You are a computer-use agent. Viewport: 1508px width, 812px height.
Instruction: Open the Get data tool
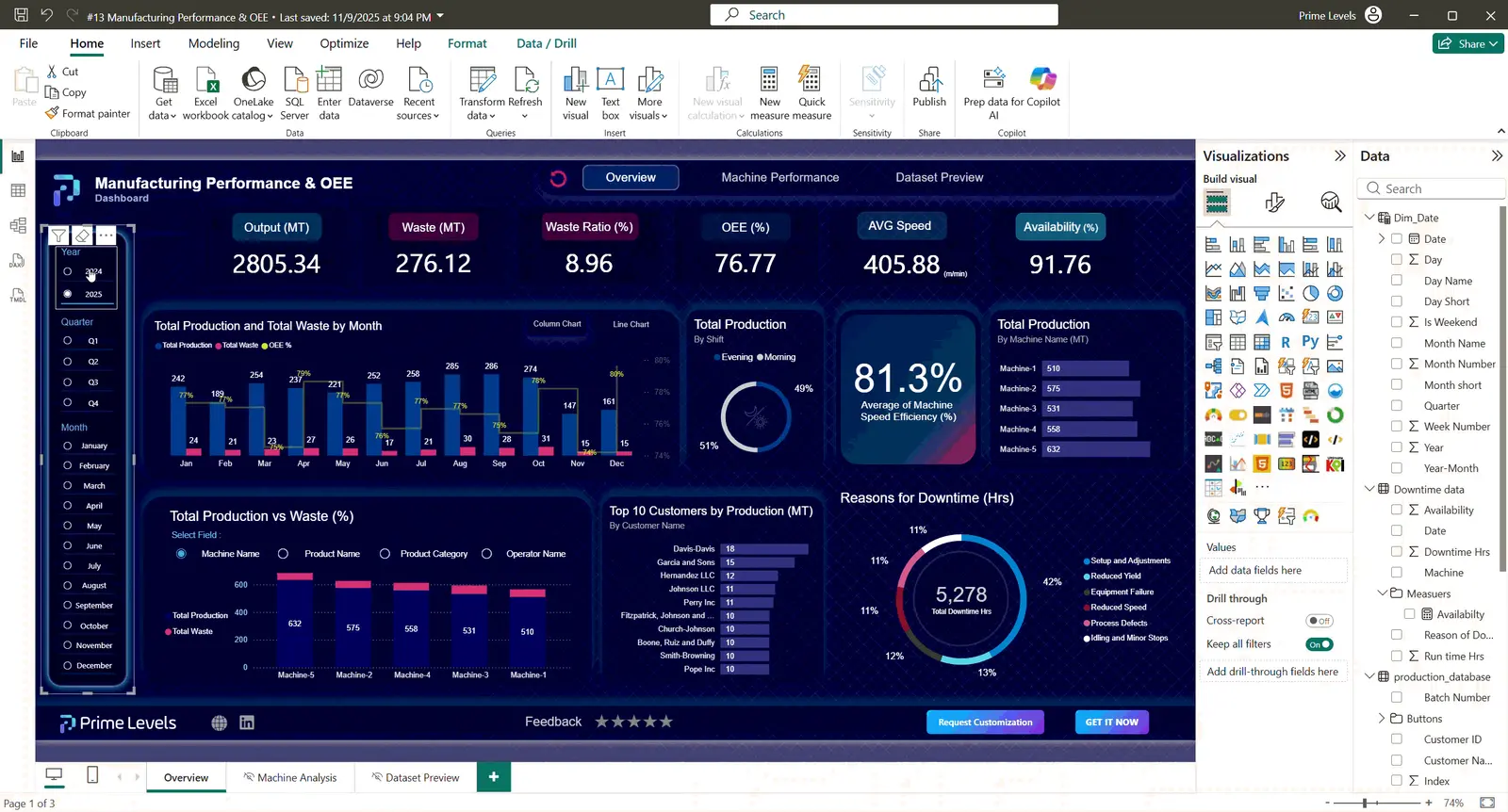pos(163,93)
